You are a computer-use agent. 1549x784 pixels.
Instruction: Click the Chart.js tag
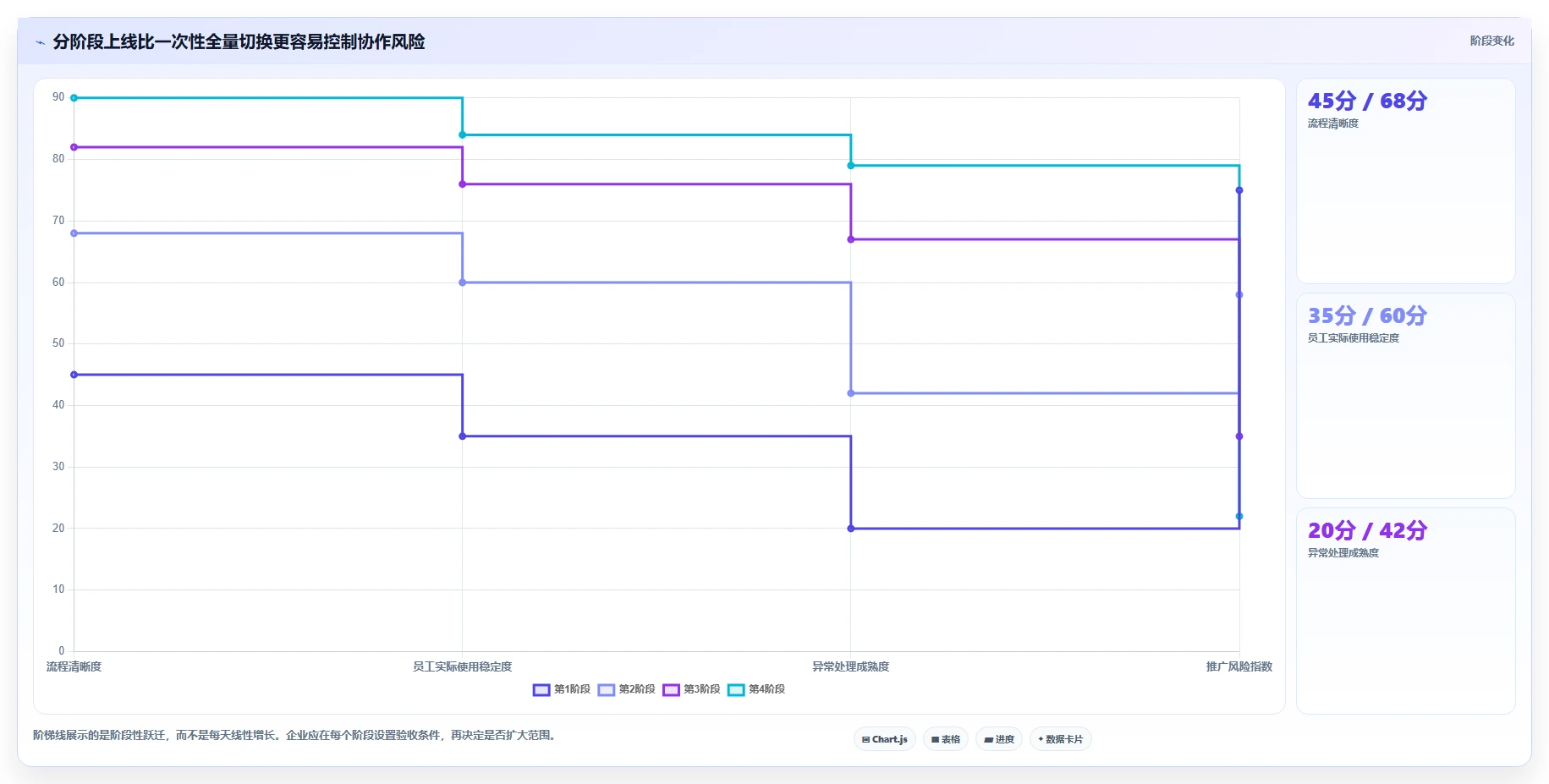(x=885, y=739)
